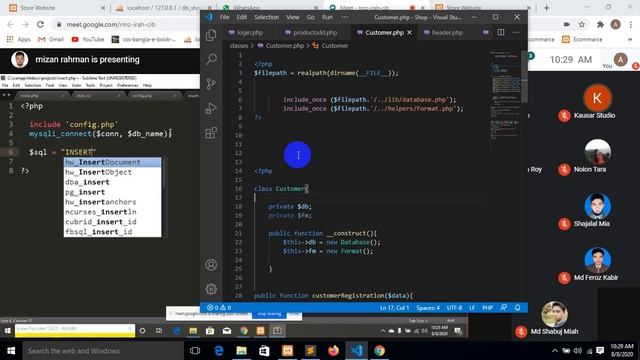Open YouTube bookmark in Chrome
The width and height of the screenshot is (640, 360).
pyautogui.click(x=88, y=39)
